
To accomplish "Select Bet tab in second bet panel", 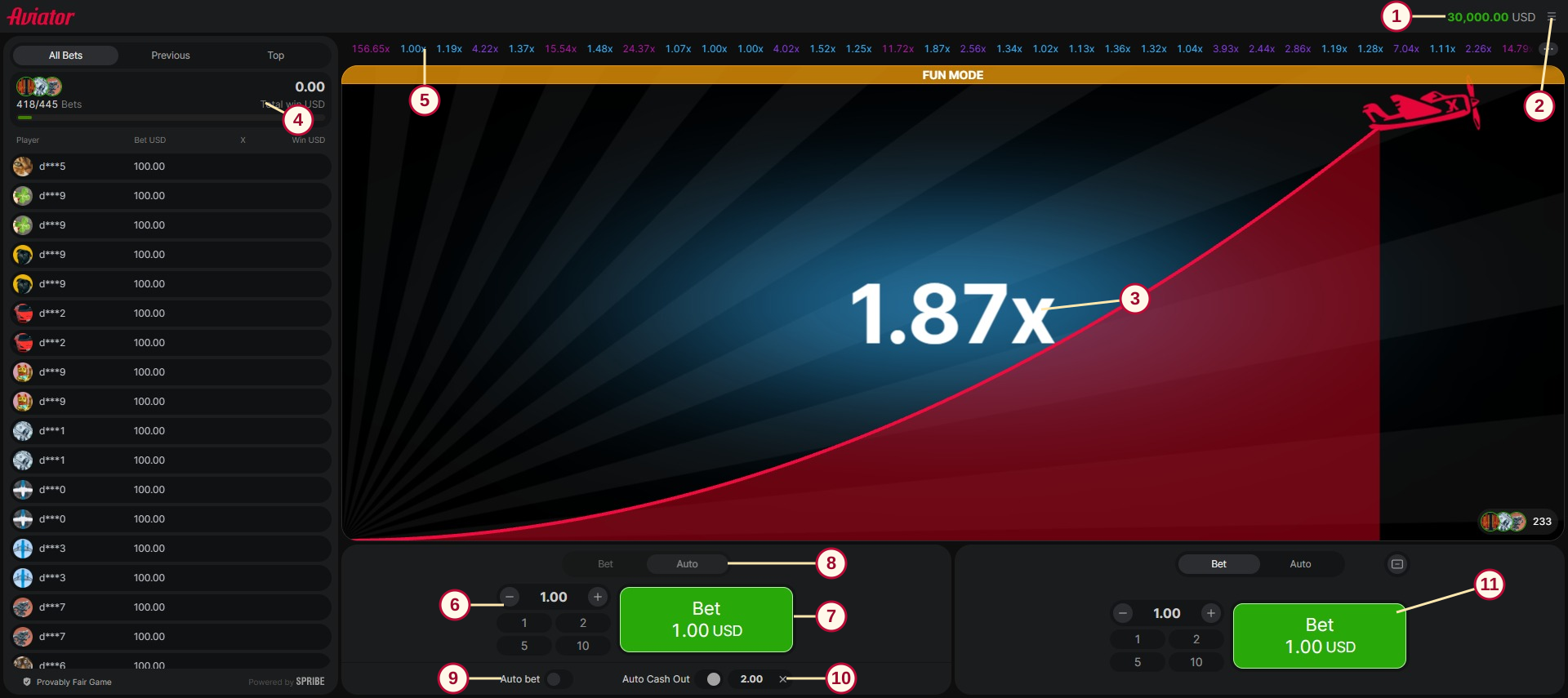I will click(x=1218, y=564).
